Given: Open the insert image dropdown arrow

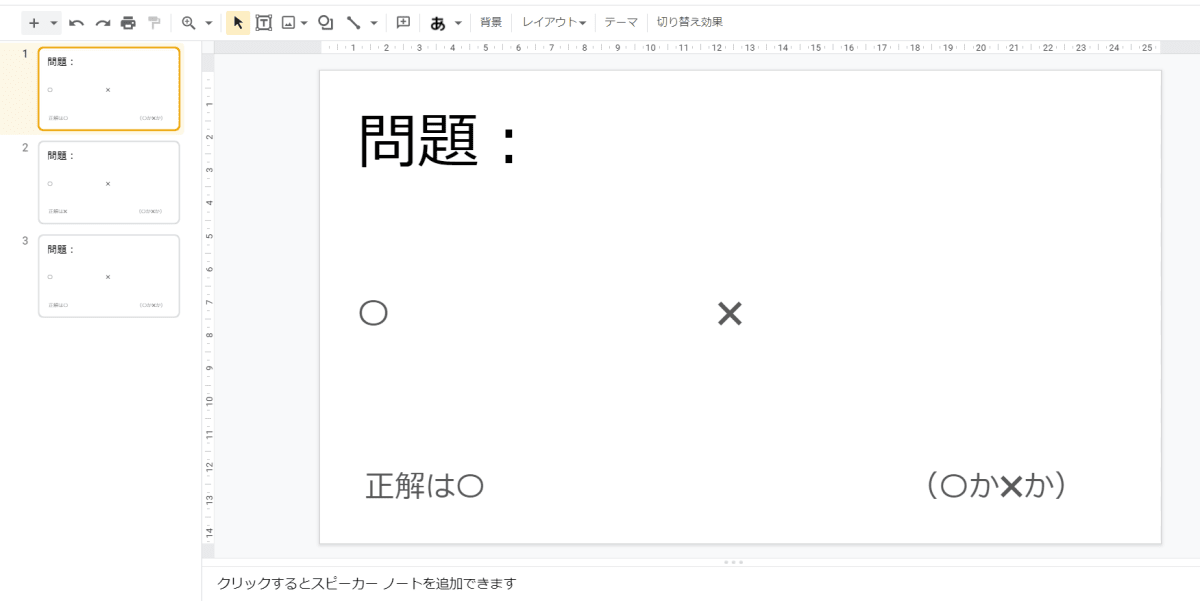Looking at the screenshot, I should pos(304,23).
